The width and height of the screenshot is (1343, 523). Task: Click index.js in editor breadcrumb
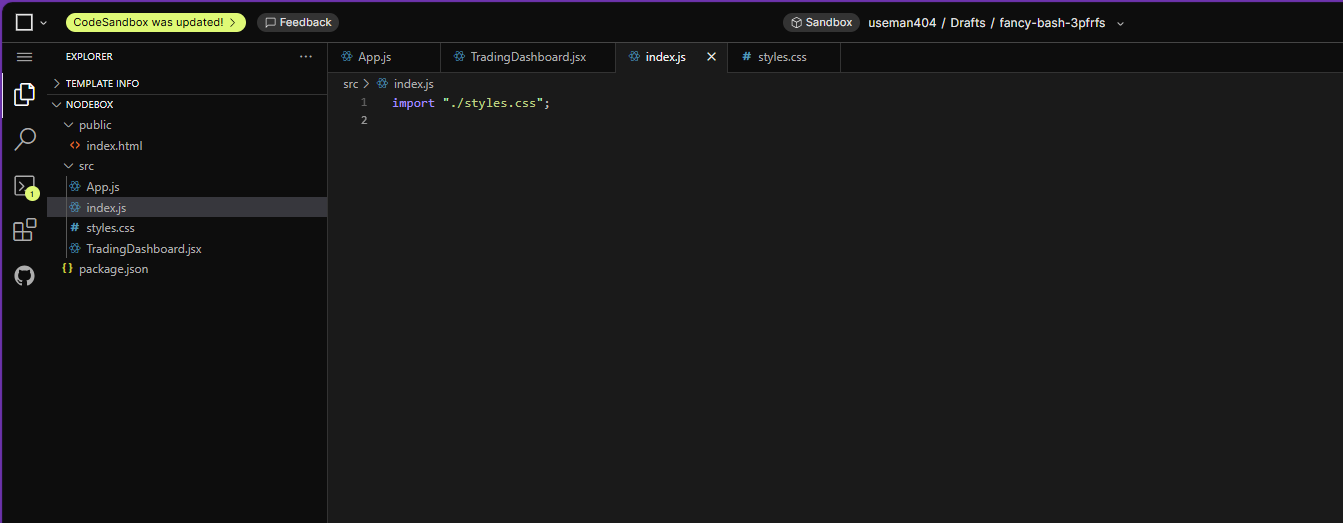[413, 84]
